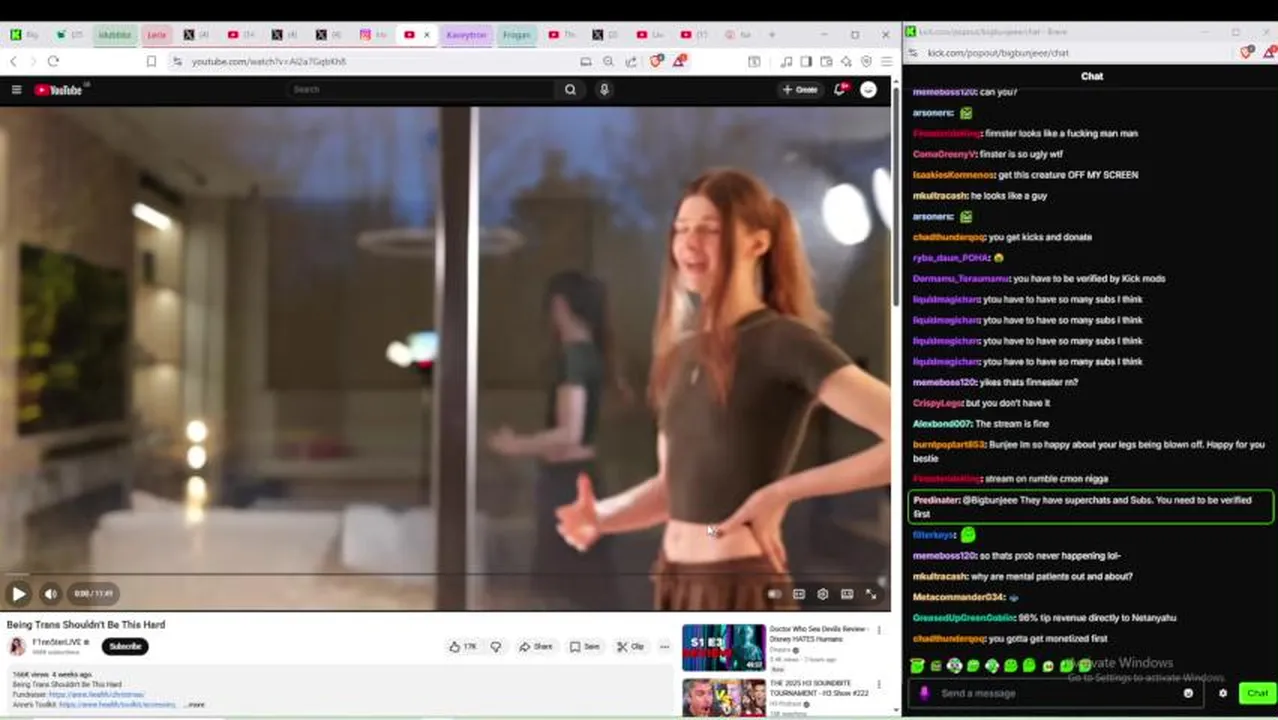Image resolution: width=1278 pixels, height=720 pixels.
Task: Click the first green emote in quick bar
Action: (917, 666)
